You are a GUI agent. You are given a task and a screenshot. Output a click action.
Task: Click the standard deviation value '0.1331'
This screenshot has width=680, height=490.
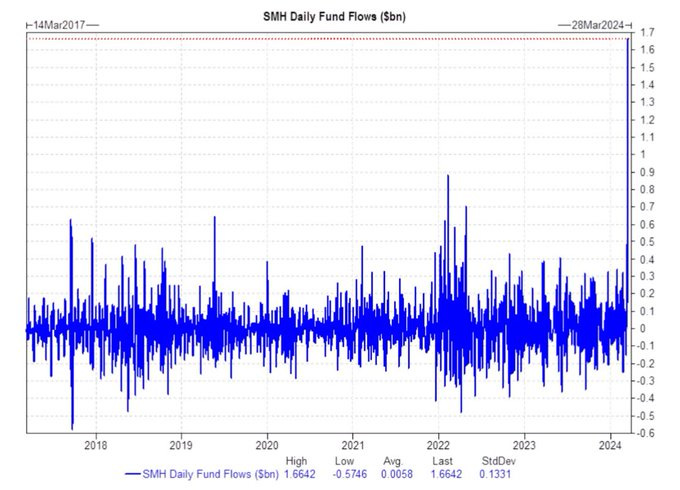pyautogui.click(x=495, y=474)
